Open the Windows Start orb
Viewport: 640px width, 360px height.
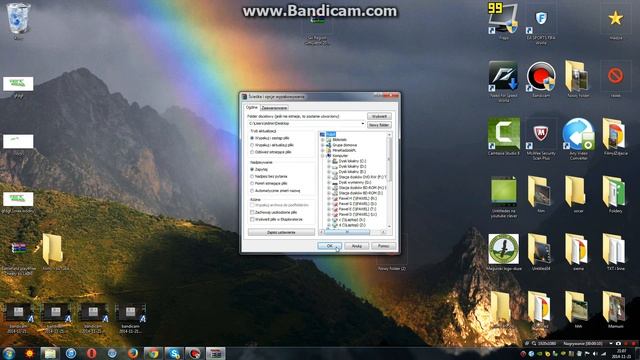[9, 353]
